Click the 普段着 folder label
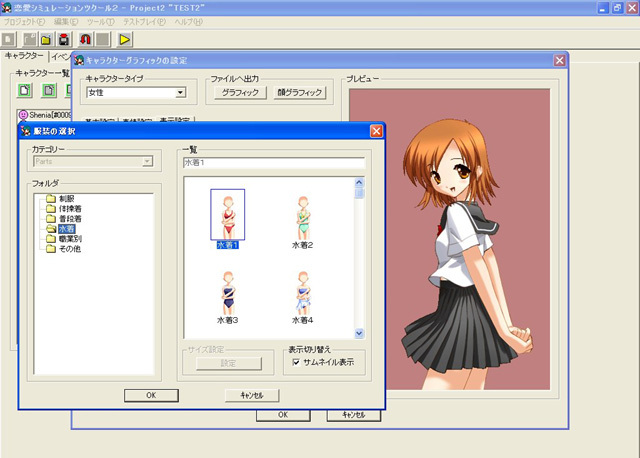 tap(70, 219)
